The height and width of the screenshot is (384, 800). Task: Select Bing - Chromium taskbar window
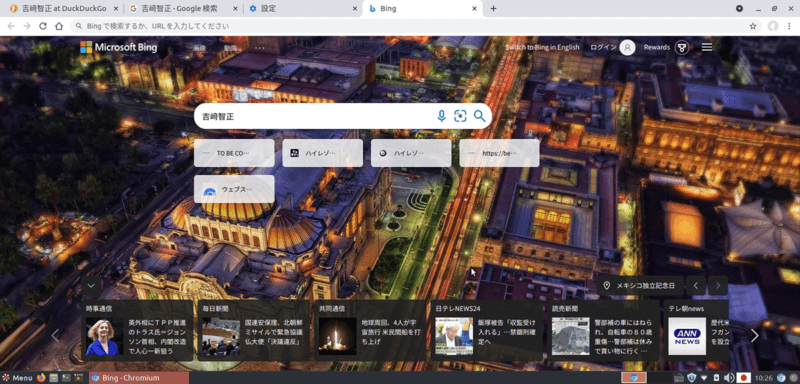[x=139, y=378]
